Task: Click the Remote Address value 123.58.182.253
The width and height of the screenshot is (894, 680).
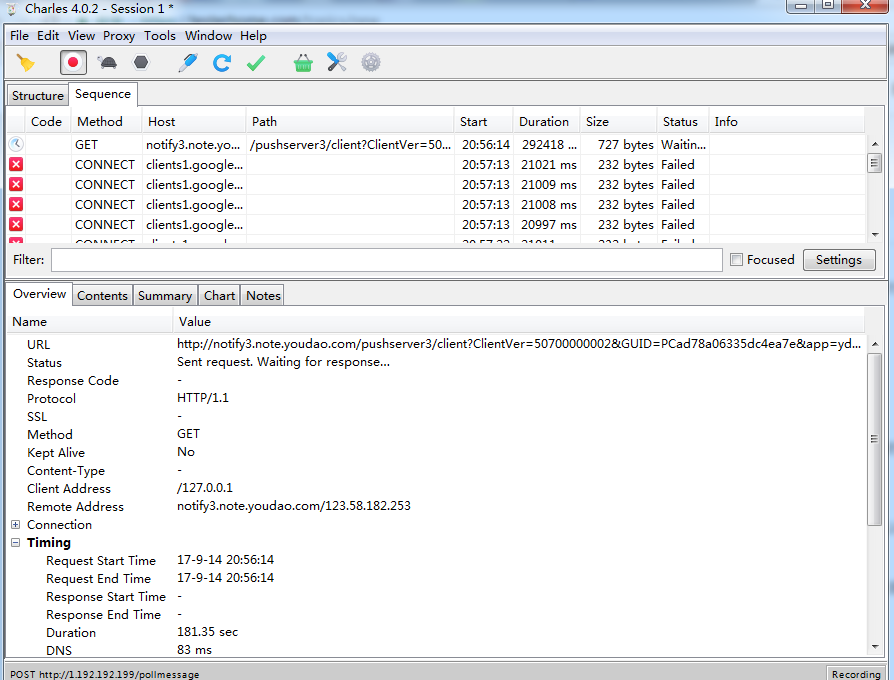Action: 294,506
